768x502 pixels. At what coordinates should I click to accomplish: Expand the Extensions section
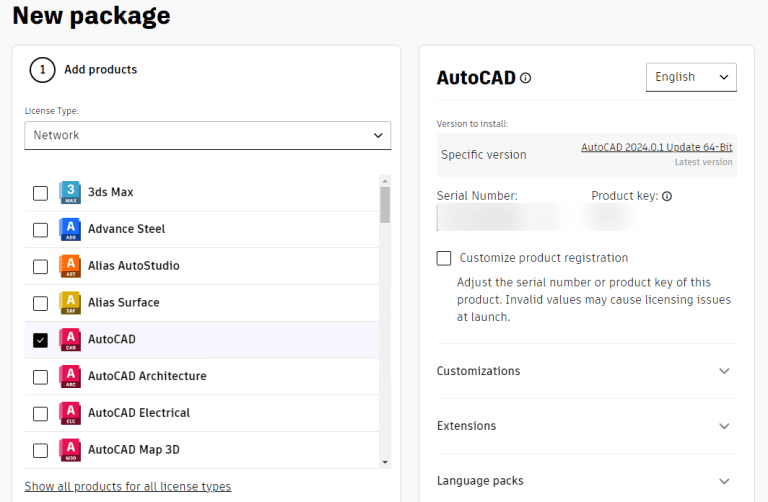tap(585, 426)
